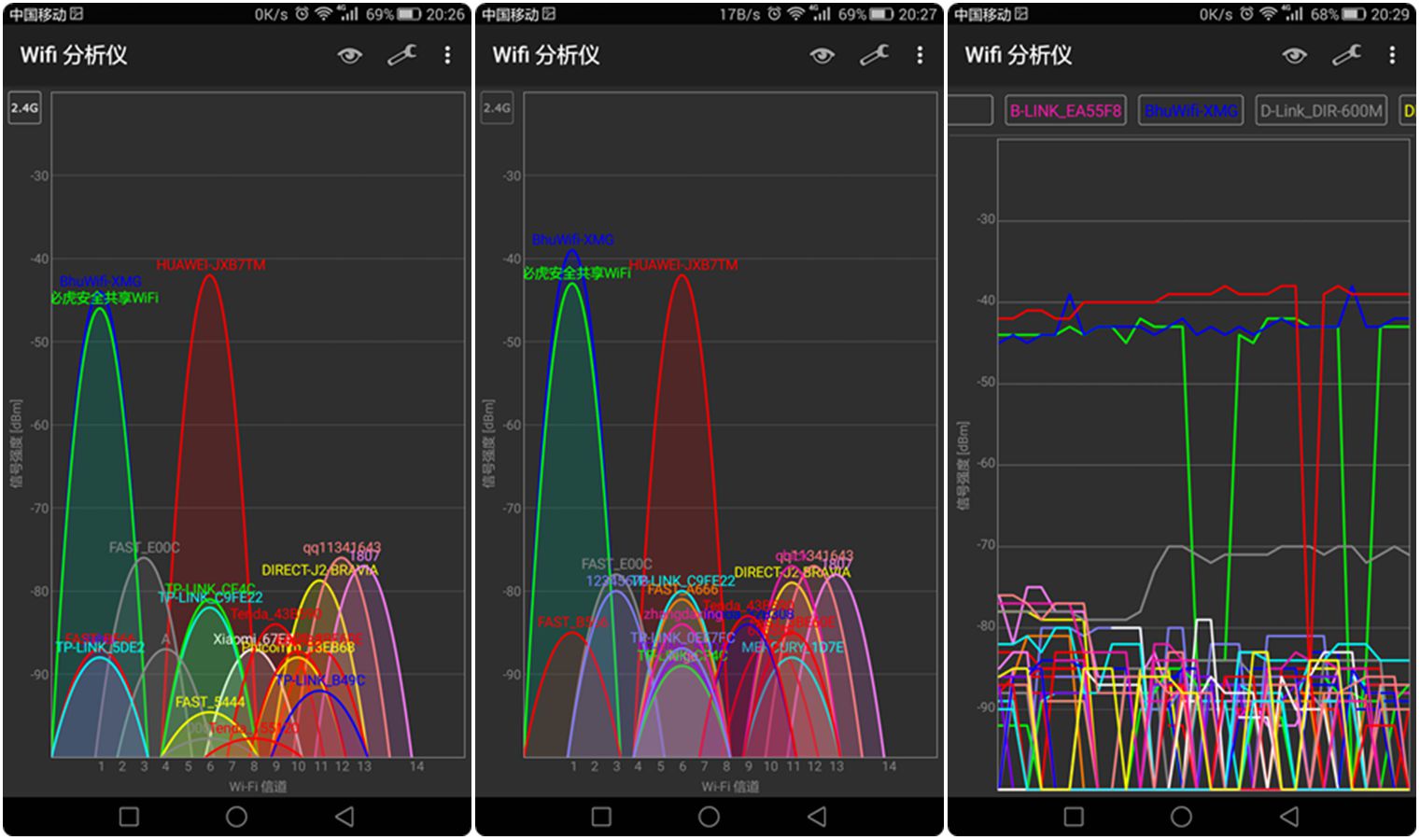The width and height of the screenshot is (1420, 840).
Task: Click the BhuWifi-XMG label in the 20:27 graph
Action: (x=573, y=240)
